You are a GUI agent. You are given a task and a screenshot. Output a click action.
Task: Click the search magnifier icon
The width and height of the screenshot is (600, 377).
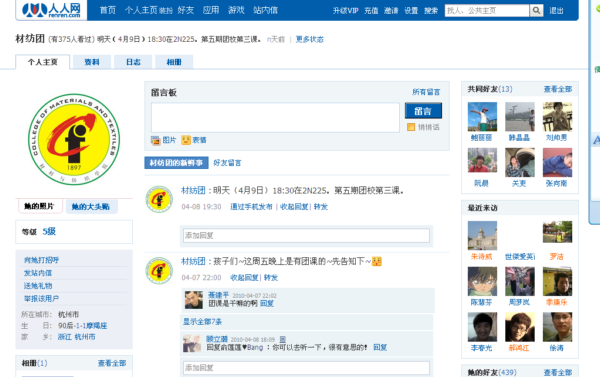point(536,10)
